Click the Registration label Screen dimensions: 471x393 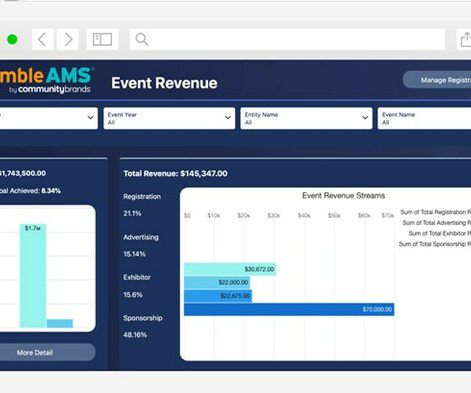point(142,197)
